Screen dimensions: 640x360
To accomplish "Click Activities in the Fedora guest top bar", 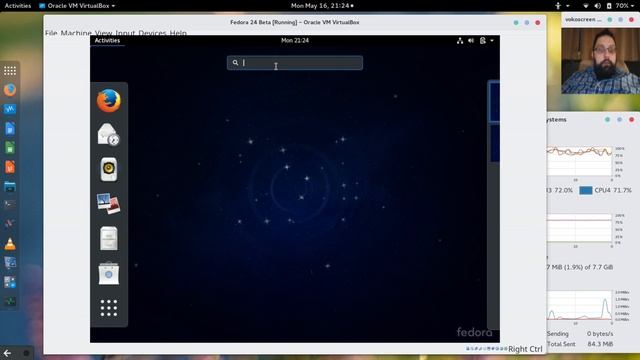I will (107, 40).
